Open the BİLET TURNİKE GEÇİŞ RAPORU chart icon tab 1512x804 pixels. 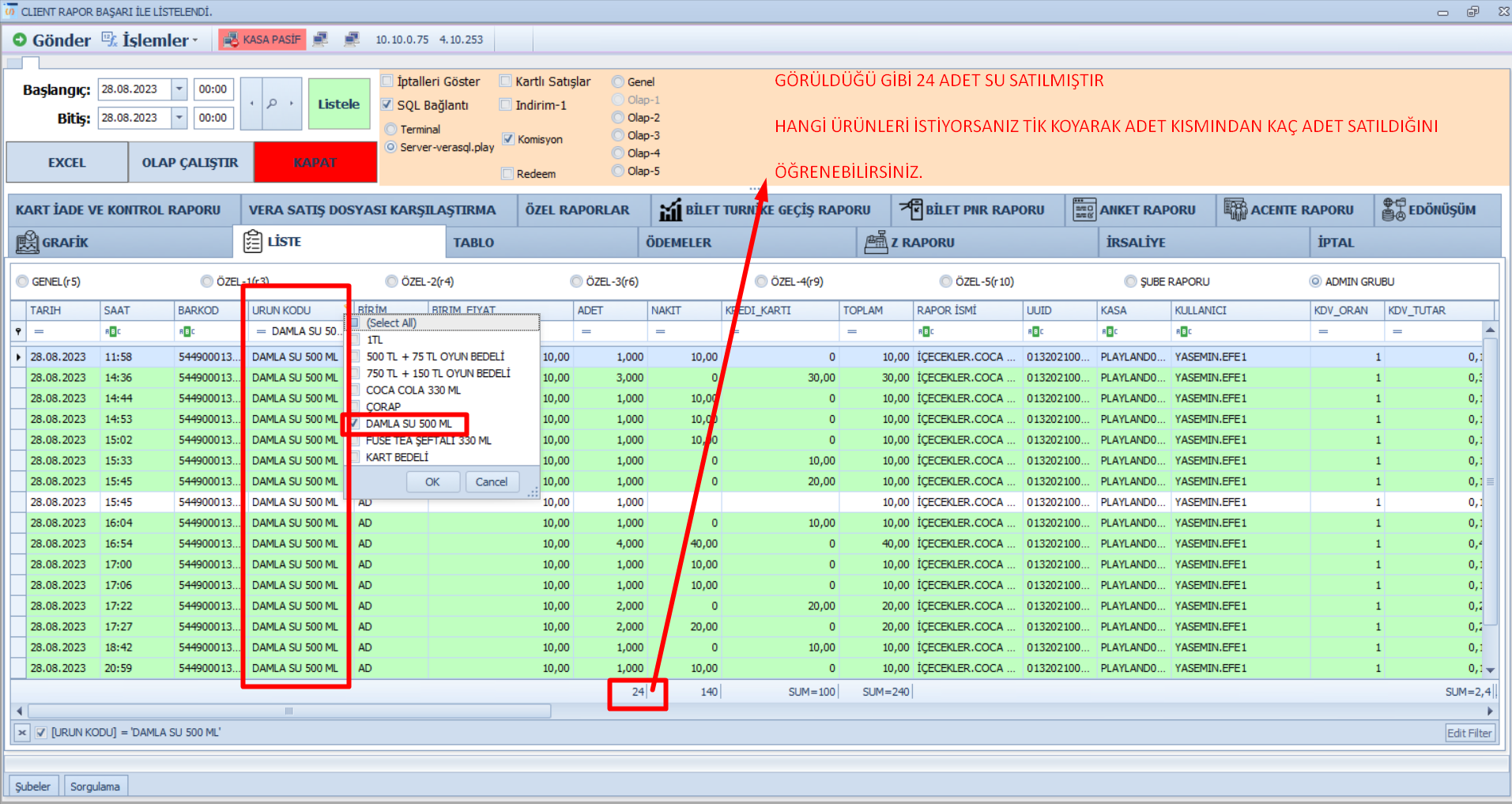pos(670,210)
